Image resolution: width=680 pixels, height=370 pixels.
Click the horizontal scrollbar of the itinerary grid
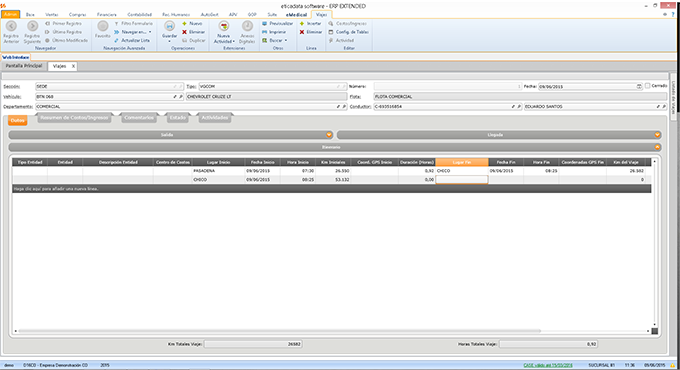(x=280, y=331)
